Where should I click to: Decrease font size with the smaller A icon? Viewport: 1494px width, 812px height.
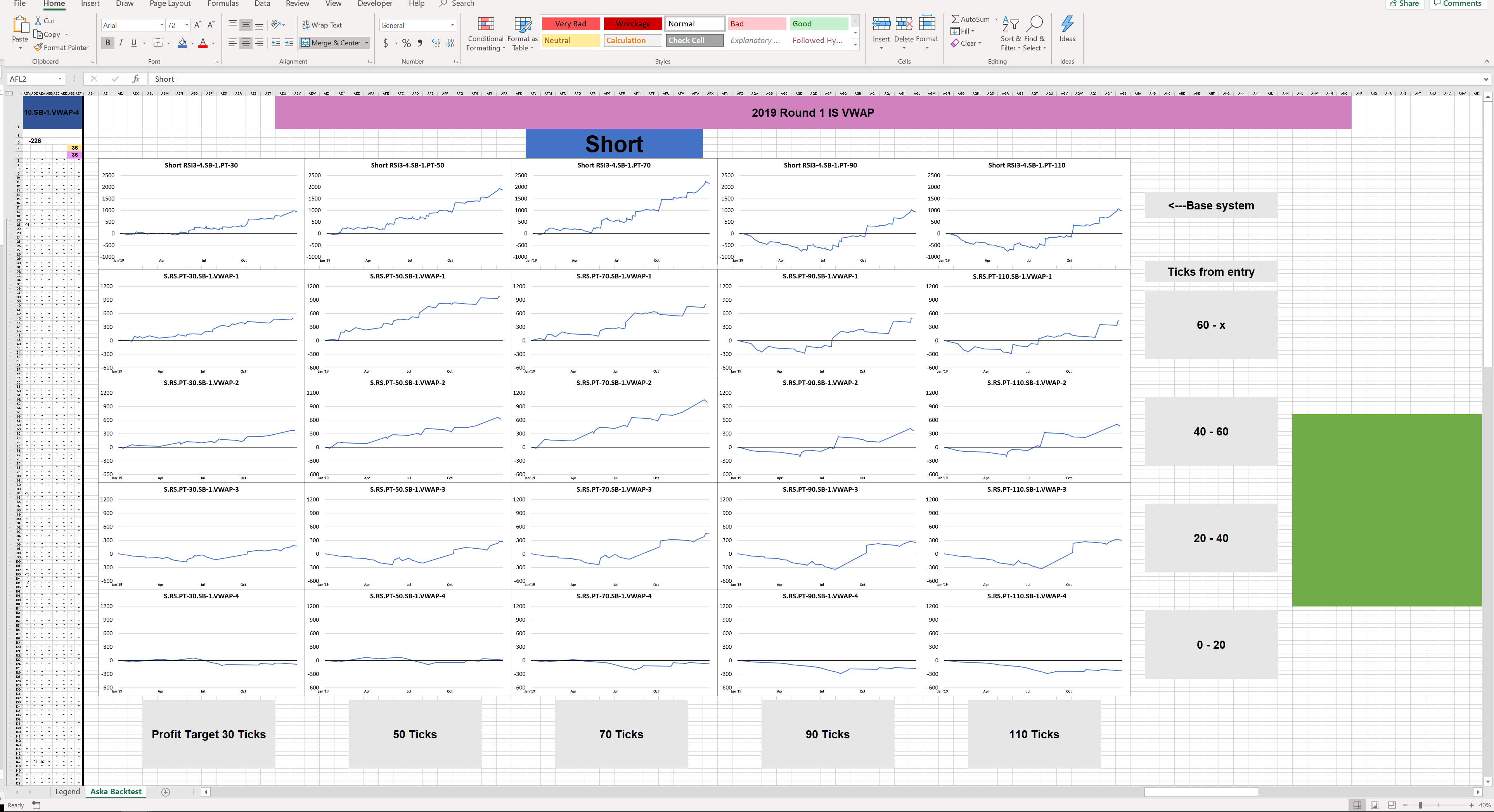[x=211, y=25]
